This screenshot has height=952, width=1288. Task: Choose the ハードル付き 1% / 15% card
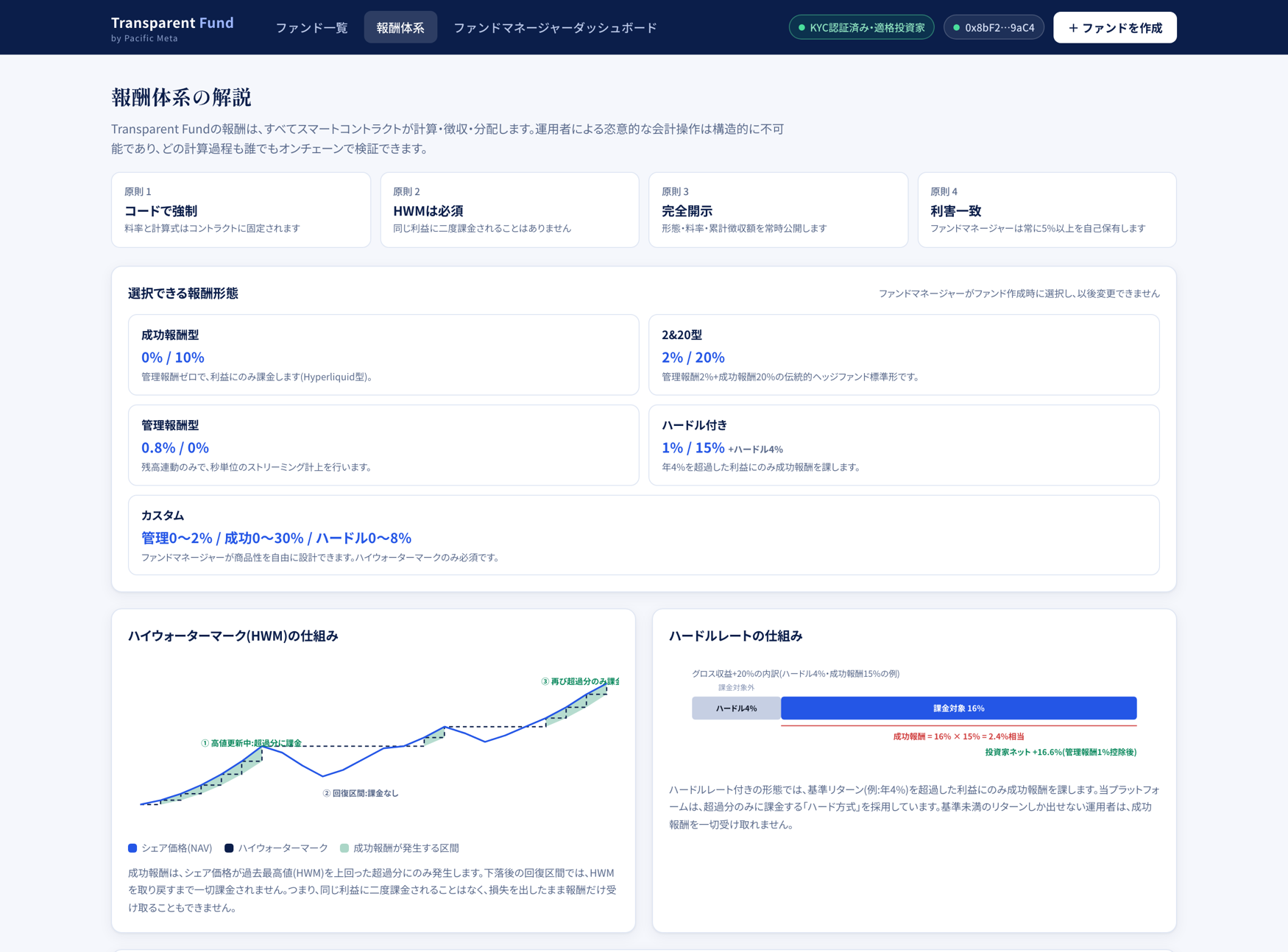904,445
